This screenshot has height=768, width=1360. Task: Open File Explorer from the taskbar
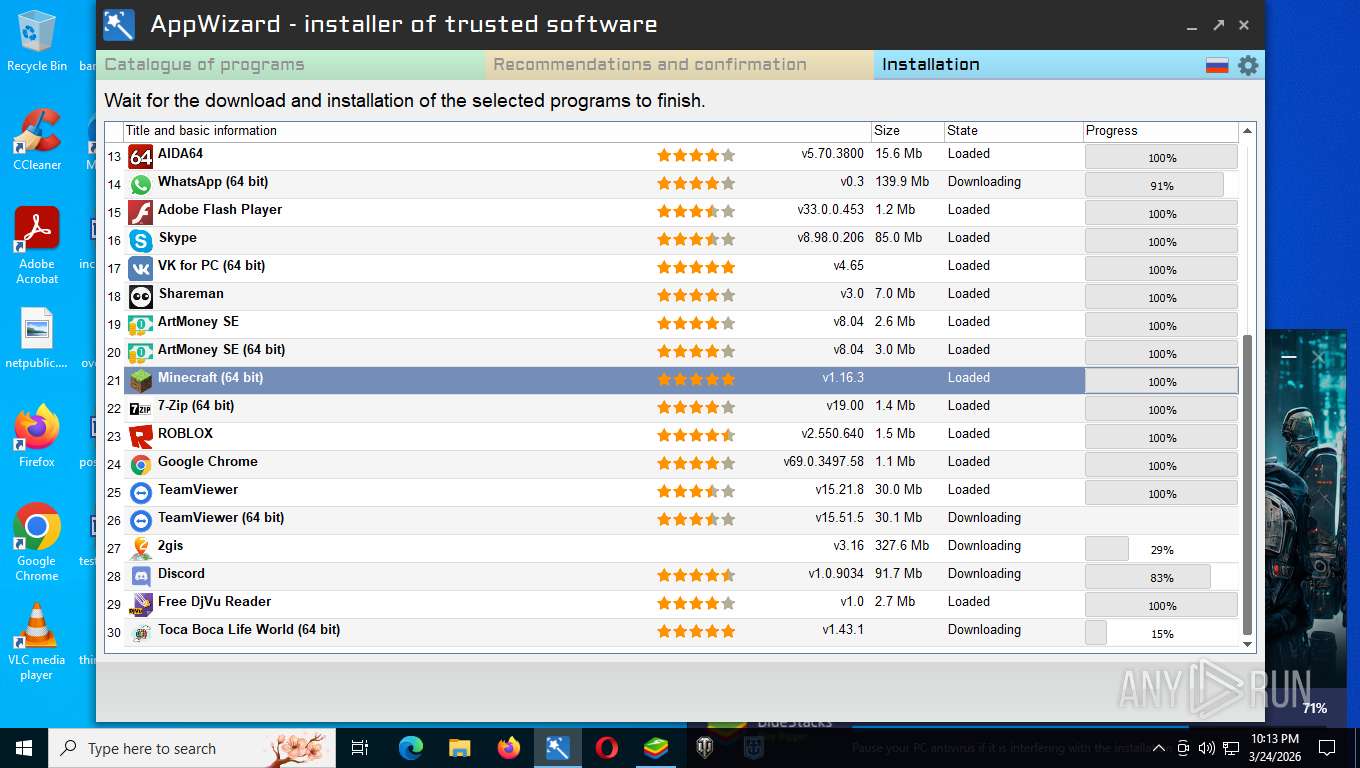click(x=459, y=748)
